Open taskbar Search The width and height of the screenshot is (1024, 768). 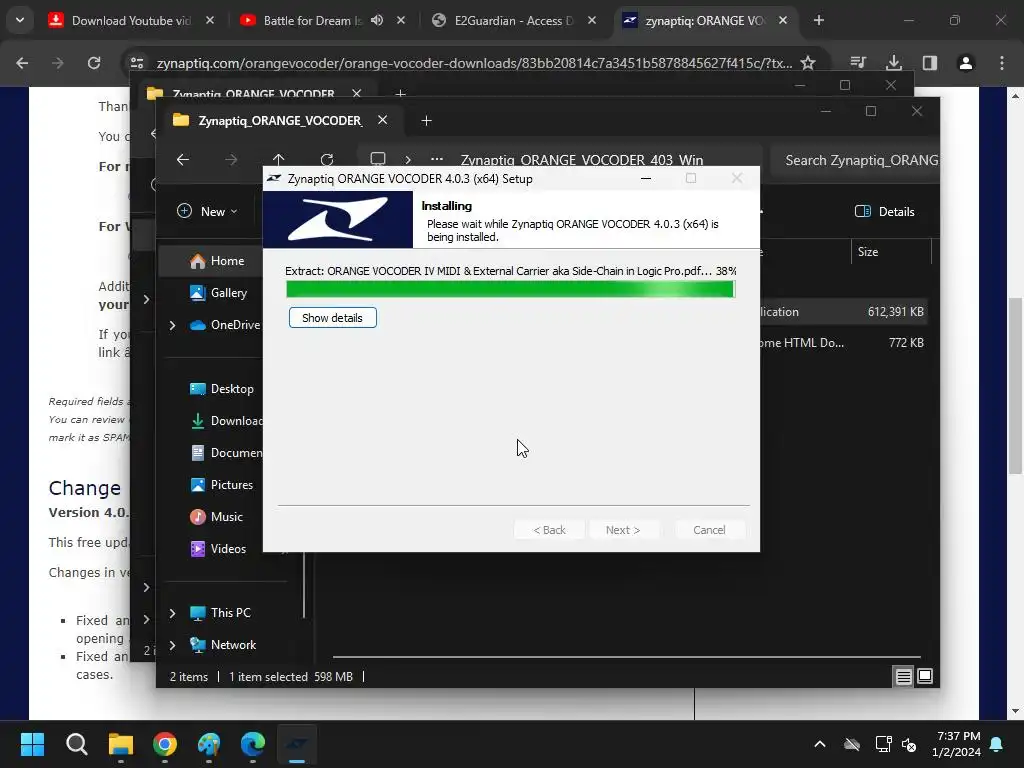pyautogui.click(x=76, y=744)
